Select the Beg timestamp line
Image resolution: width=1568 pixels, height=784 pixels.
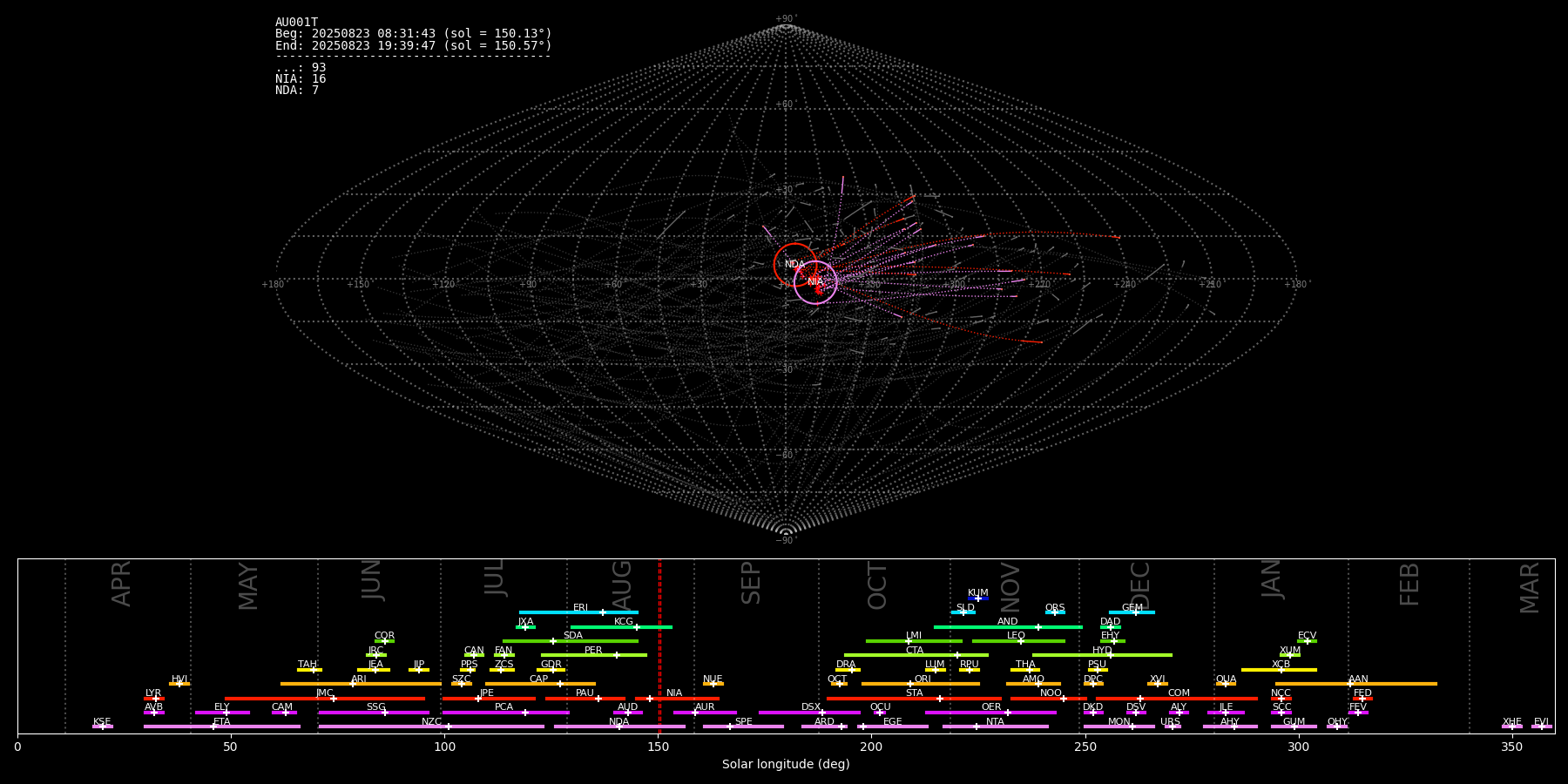pyautogui.click(x=414, y=34)
